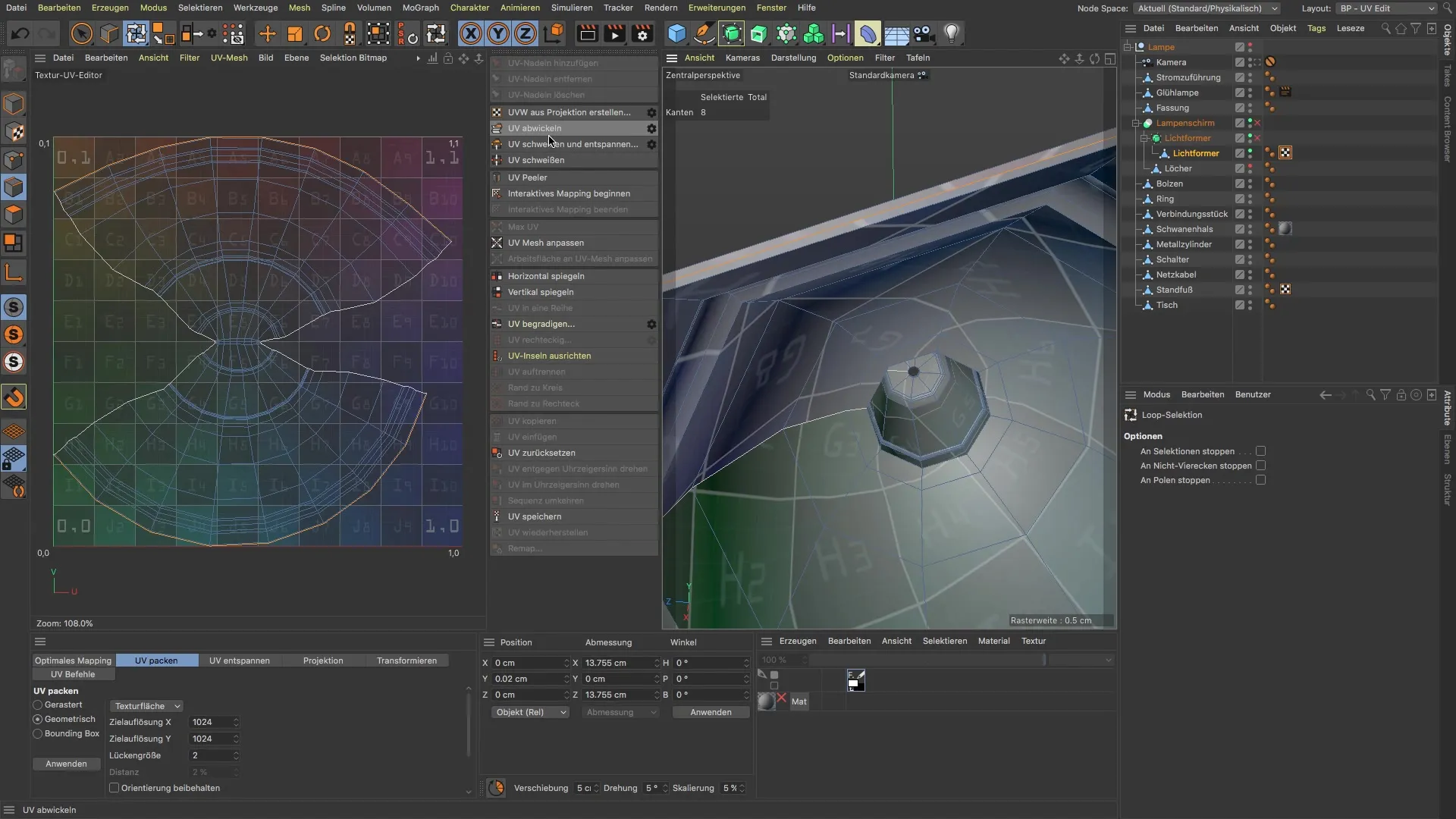Click the blue cube primitive icon

click(676, 33)
